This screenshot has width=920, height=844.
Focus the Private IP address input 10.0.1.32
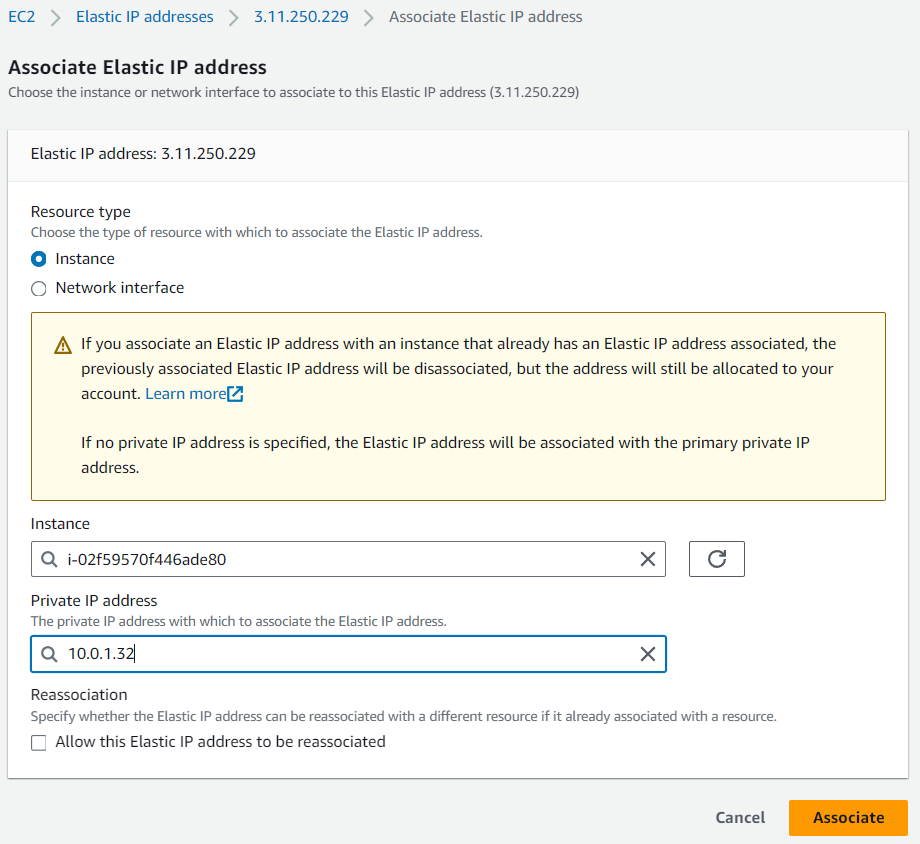348,654
